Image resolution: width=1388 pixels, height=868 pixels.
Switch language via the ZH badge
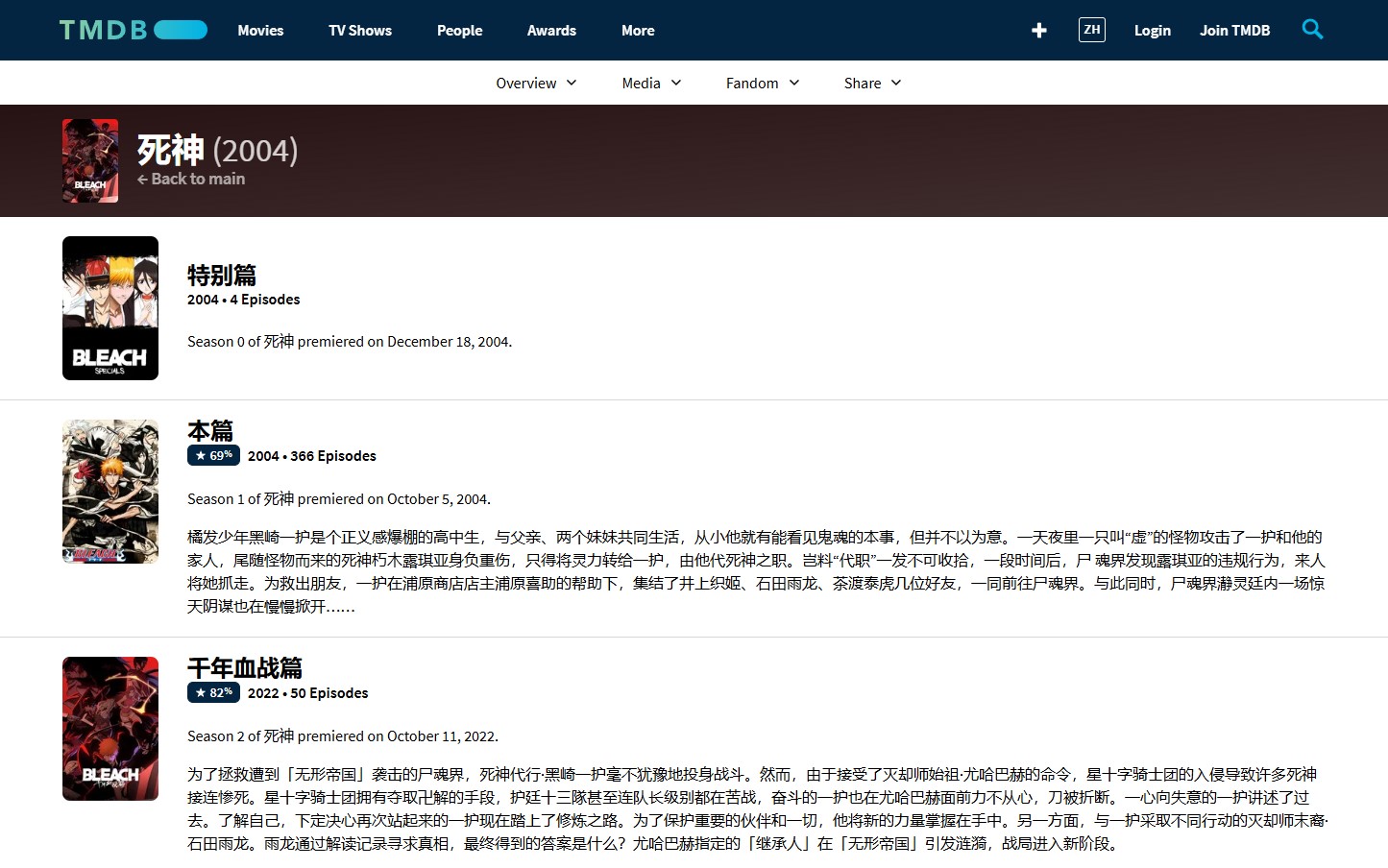(1092, 30)
